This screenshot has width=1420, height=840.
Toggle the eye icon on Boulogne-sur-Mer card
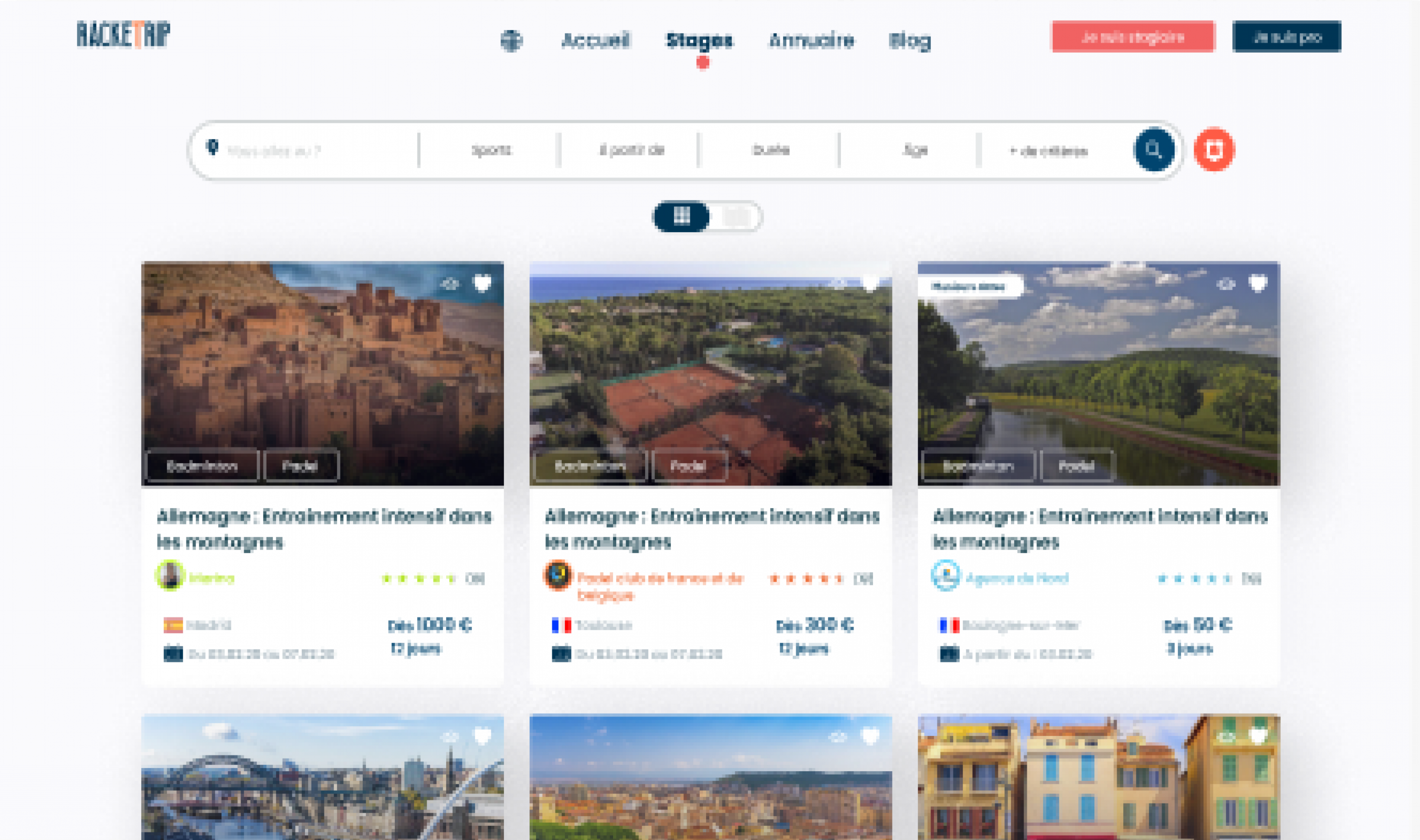pos(1226,284)
